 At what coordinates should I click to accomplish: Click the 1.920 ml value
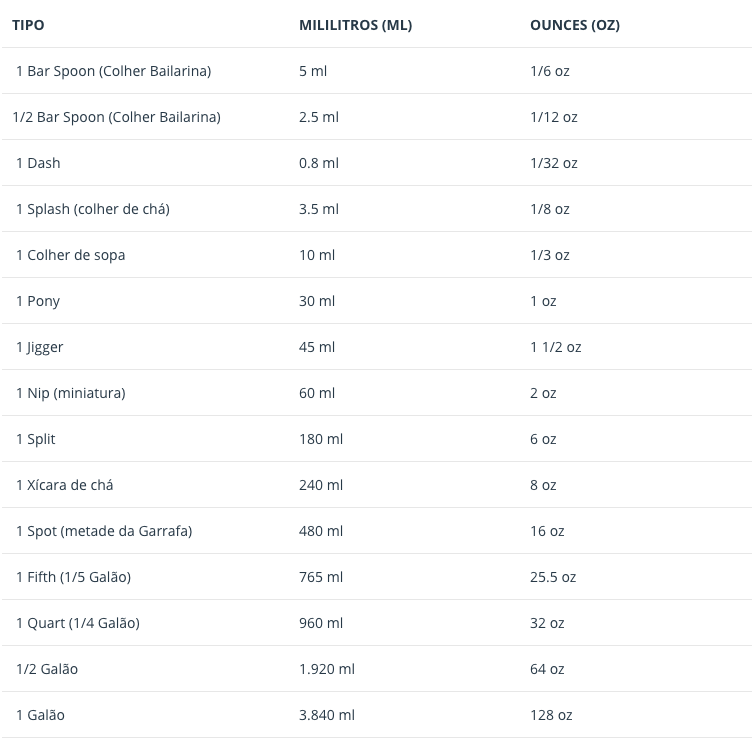tap(326, 669)
